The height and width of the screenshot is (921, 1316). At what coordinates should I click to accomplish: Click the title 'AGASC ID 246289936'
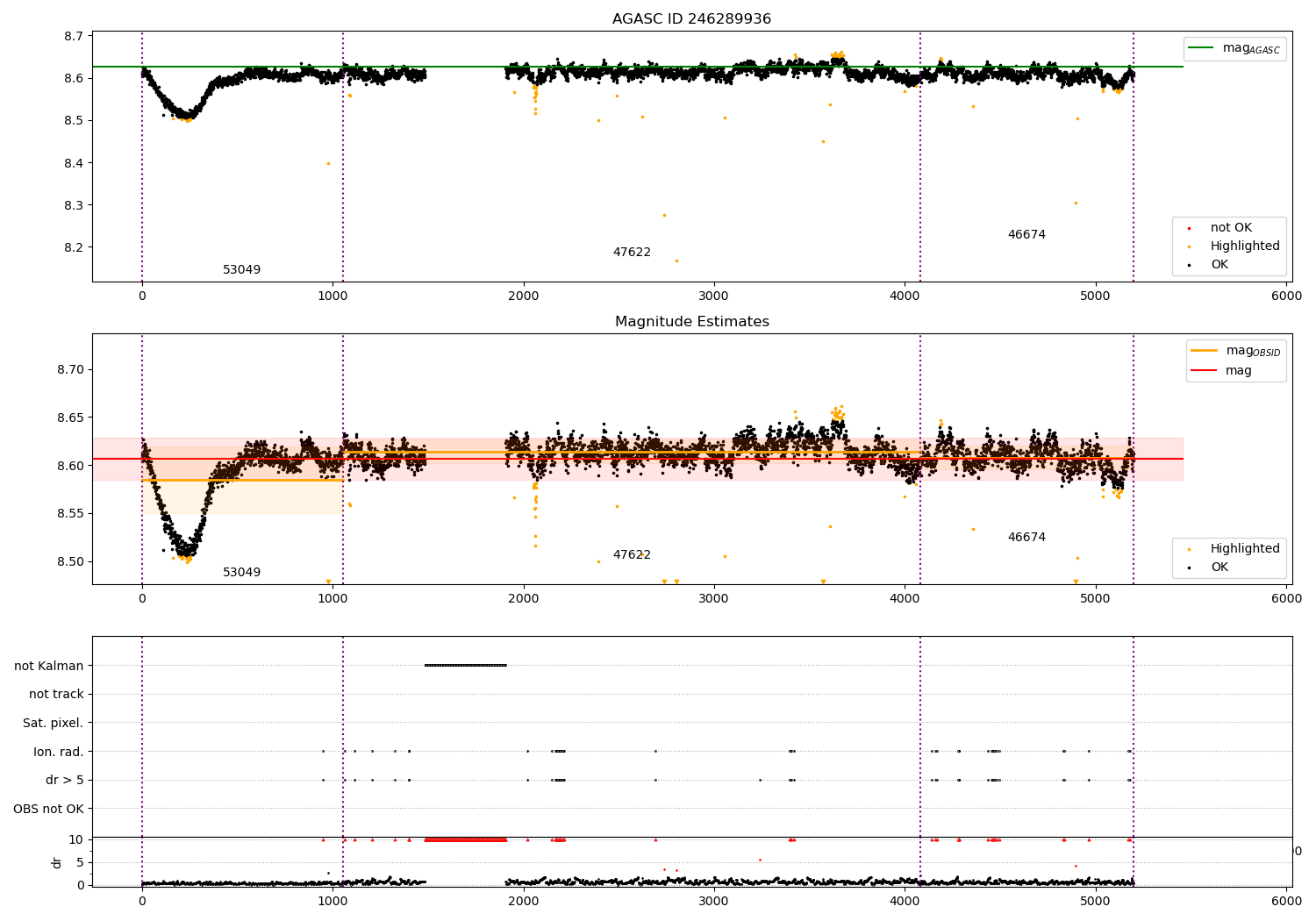[x=691, y=19]
